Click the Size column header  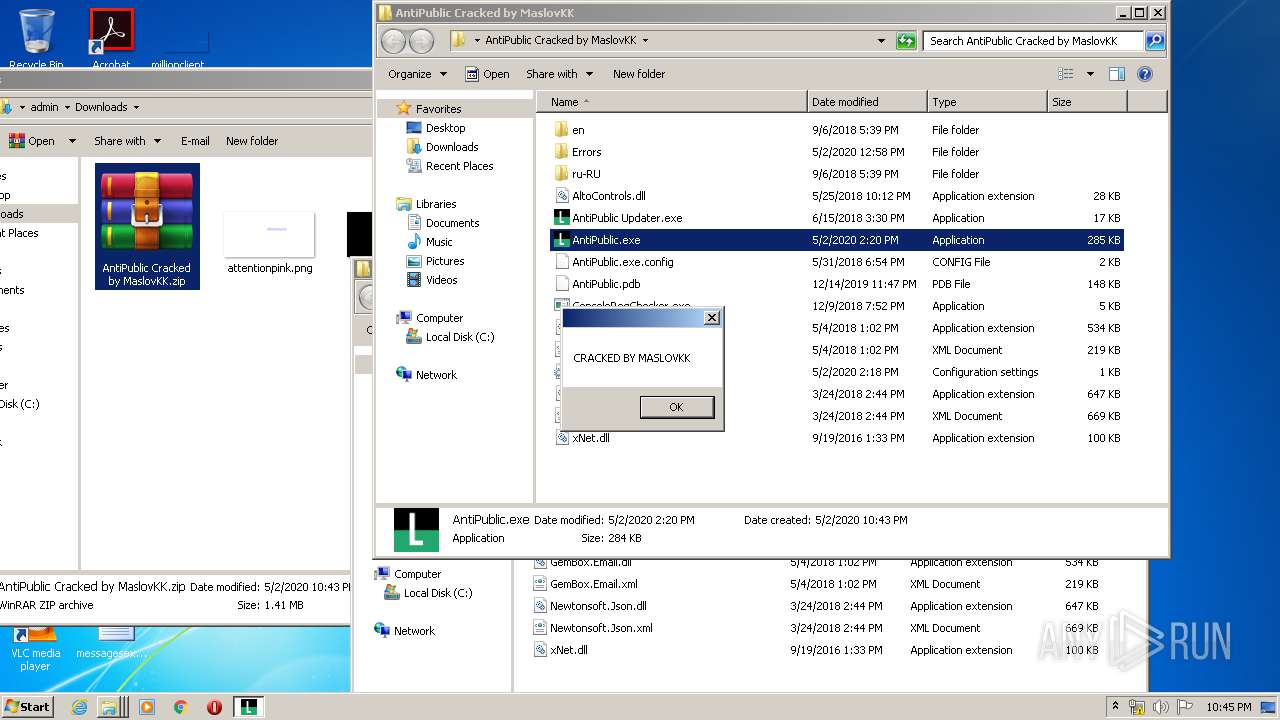1087,102
